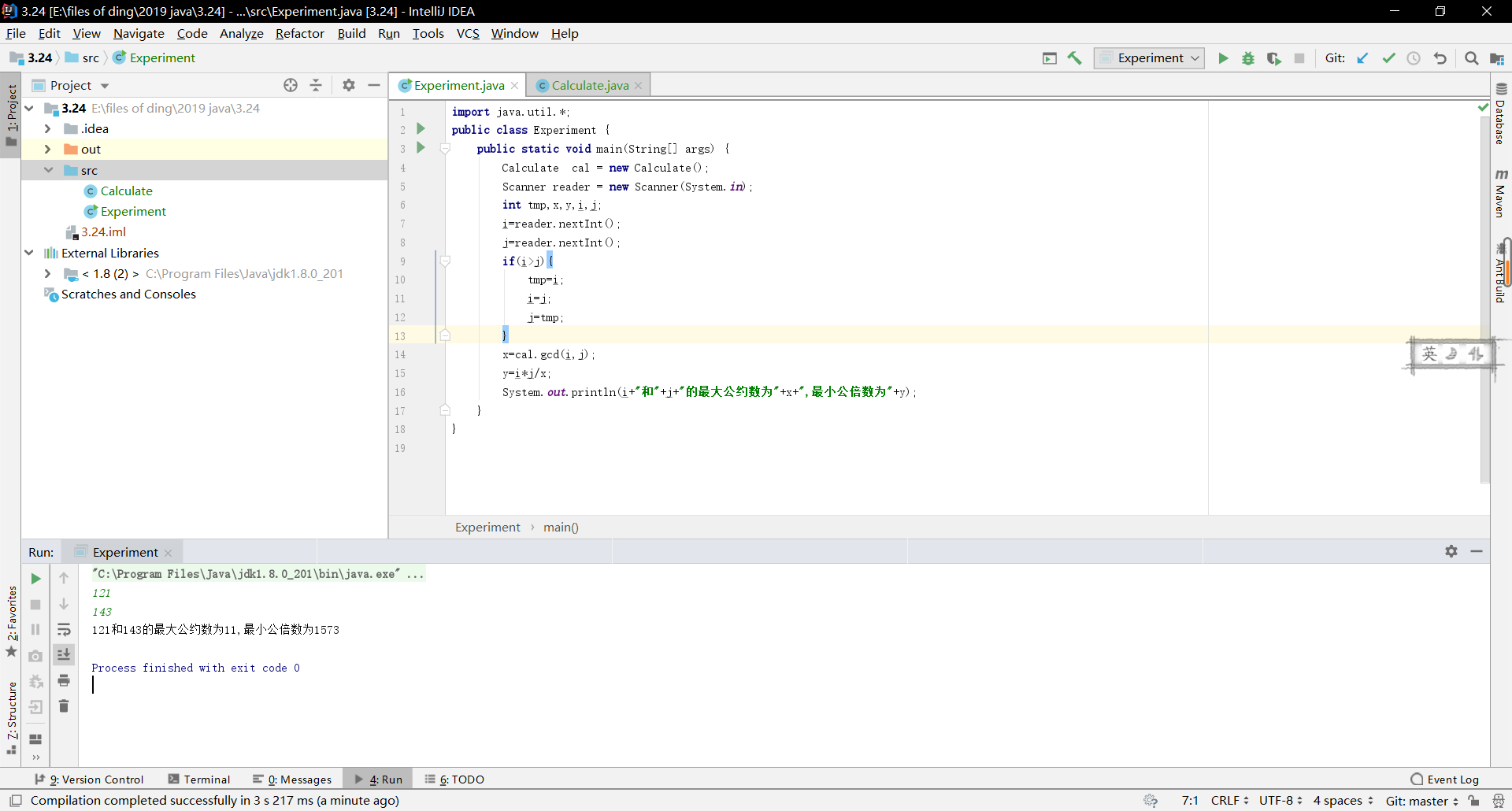The height and width of the screenshot is (811, 1512).
Task: Print the console output icon
Action: [x=64, y=680]
